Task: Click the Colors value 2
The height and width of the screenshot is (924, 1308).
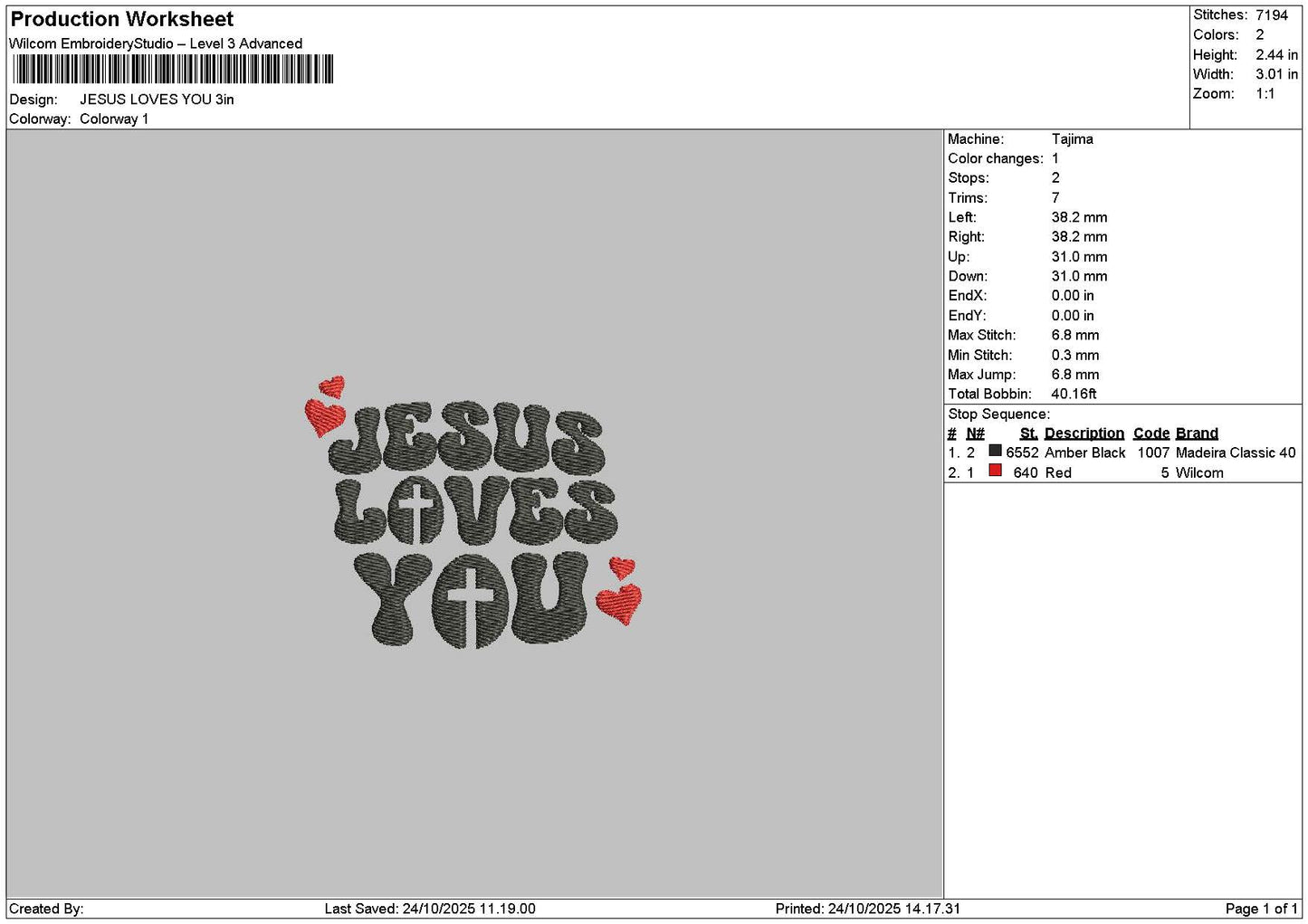Action: 1260,35
